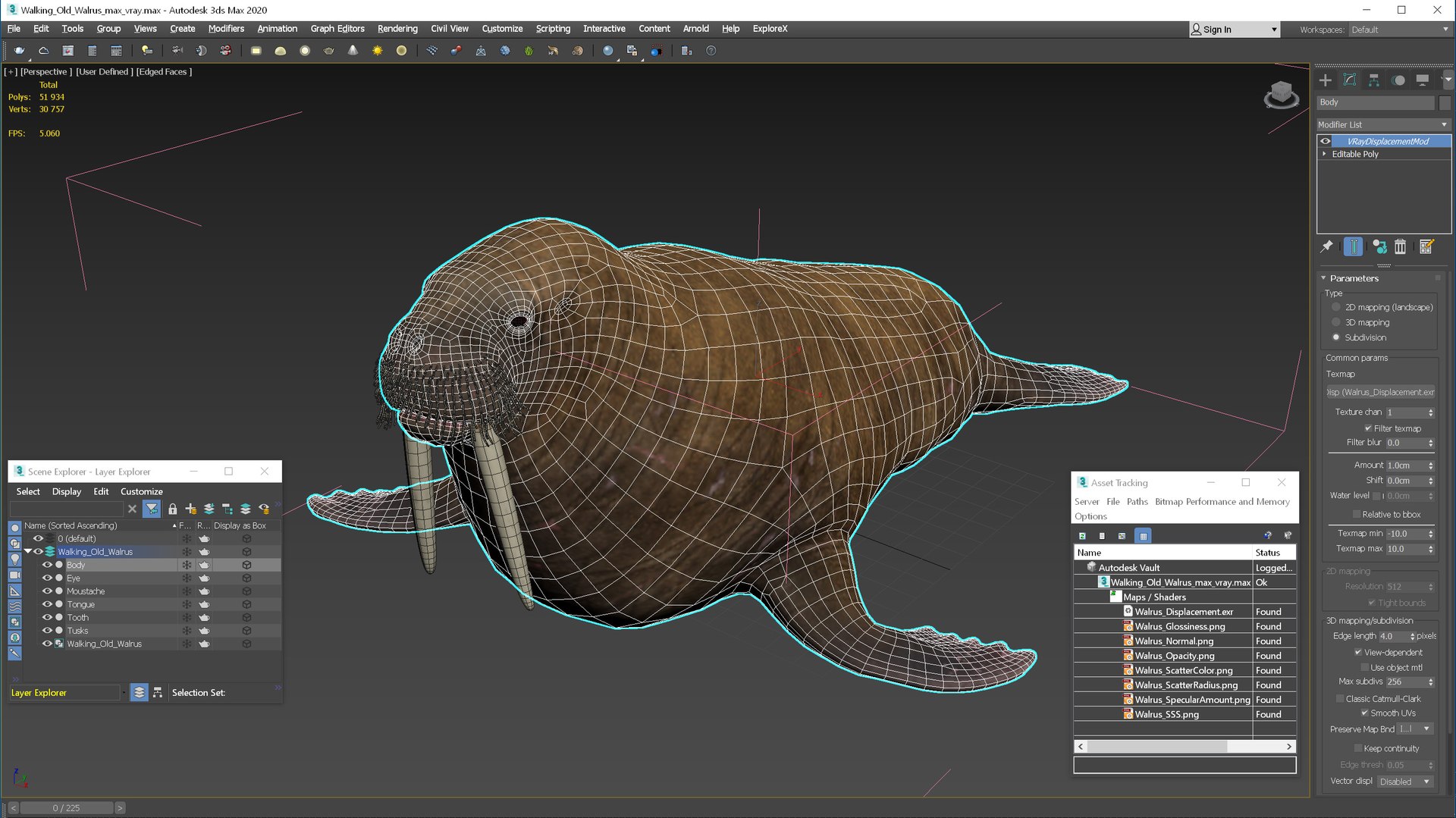Open the Rendering menu
The image size is (1456, 818).
point(397,29)
